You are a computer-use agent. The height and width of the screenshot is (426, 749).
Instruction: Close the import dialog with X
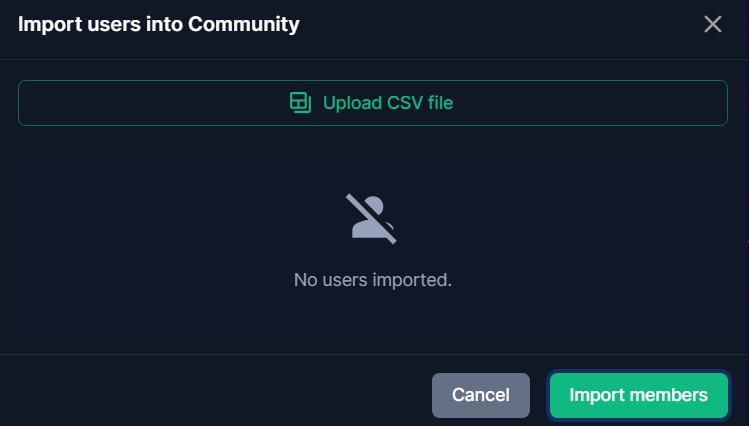(713, 24)
